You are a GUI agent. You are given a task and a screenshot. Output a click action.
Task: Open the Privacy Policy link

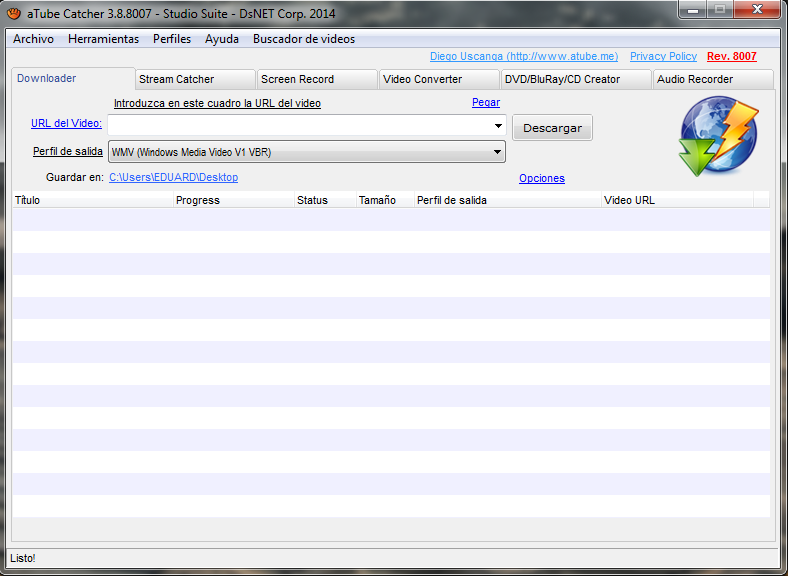click(663, 56)
